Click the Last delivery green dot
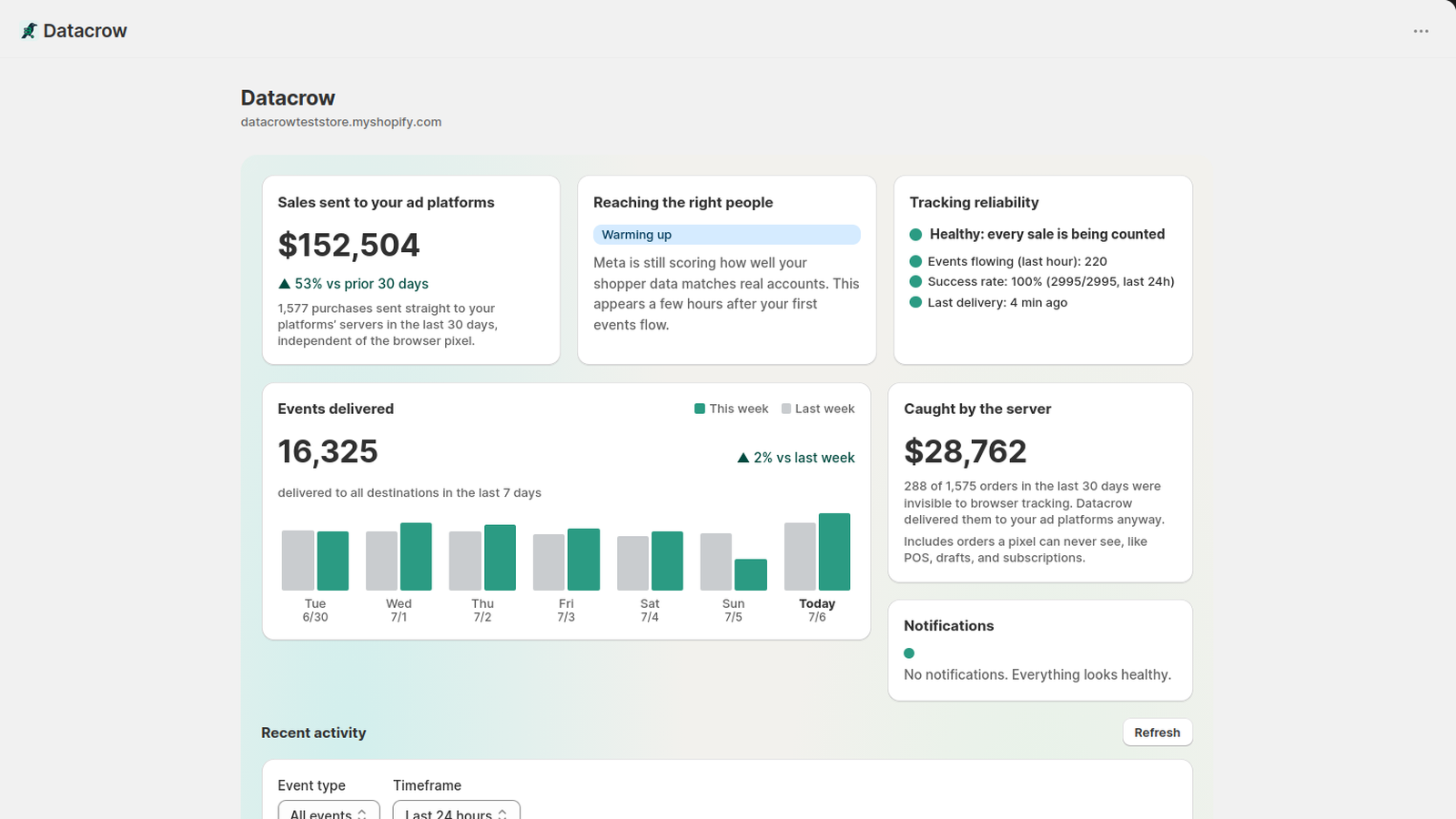 coord(915,302)
